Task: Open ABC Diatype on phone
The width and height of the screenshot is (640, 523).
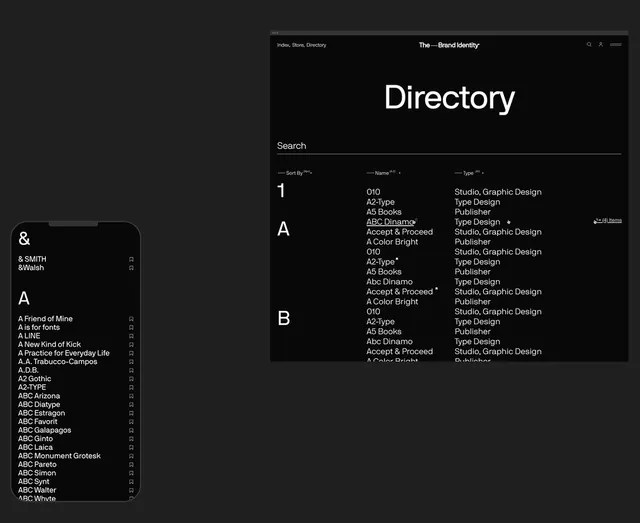Action: [x=39, y=405]
